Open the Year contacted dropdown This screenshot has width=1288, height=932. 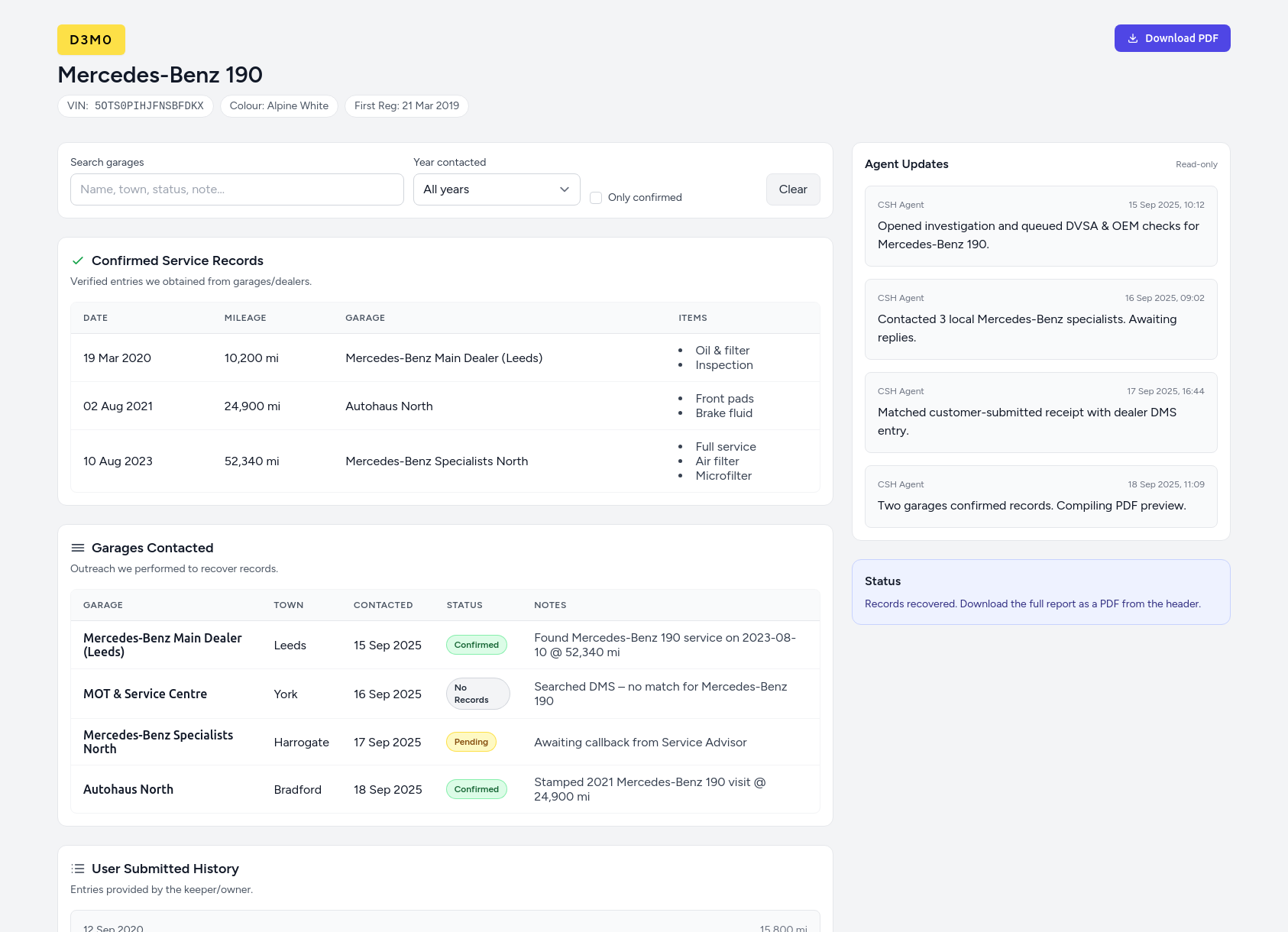tap(496, 189)
